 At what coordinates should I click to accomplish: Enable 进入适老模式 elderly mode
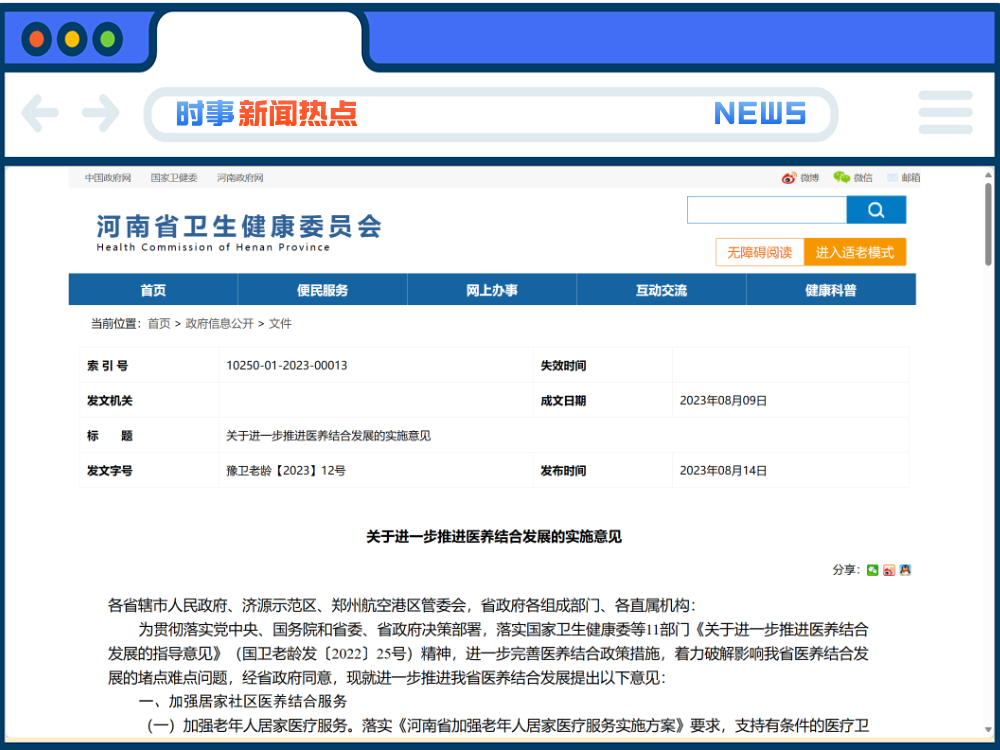pyautogui.click(x=856, y=253)
